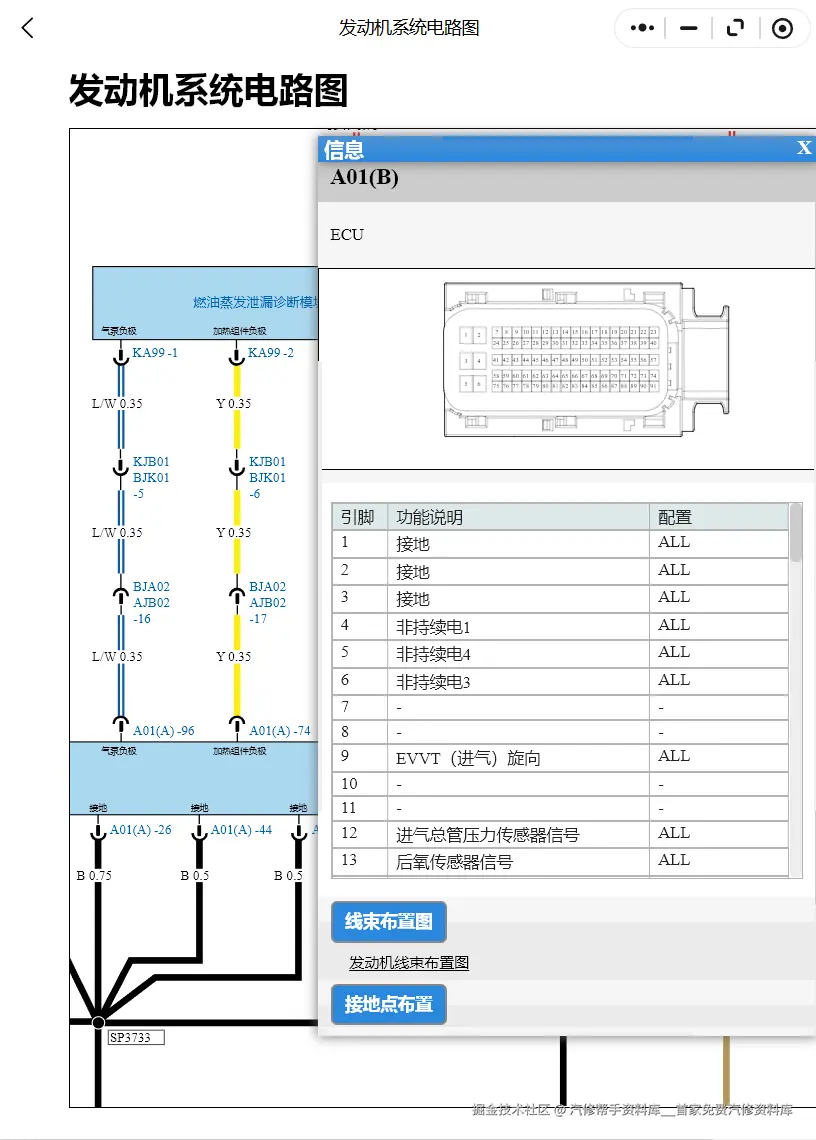Viewport: 816px width, 1140px height.
Task: Click the ECU connector pinout image
Action: [586, 360]
